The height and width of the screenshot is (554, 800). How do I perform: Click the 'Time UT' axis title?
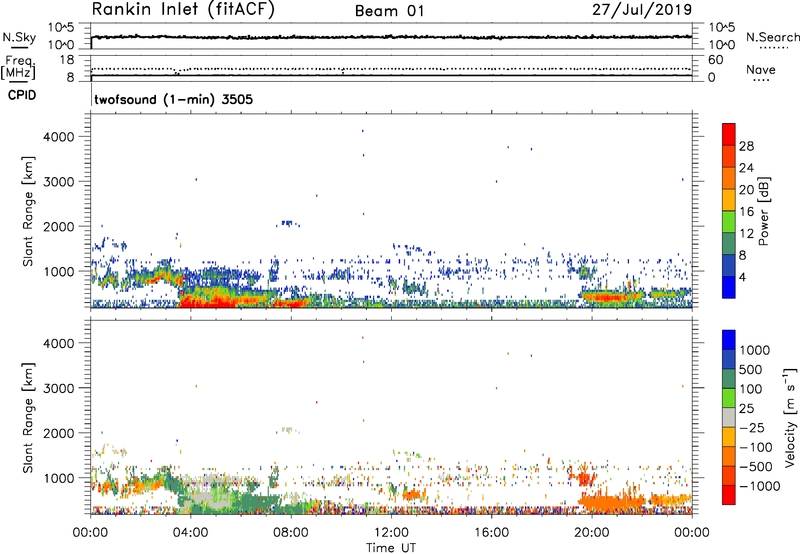click(391, 548)
